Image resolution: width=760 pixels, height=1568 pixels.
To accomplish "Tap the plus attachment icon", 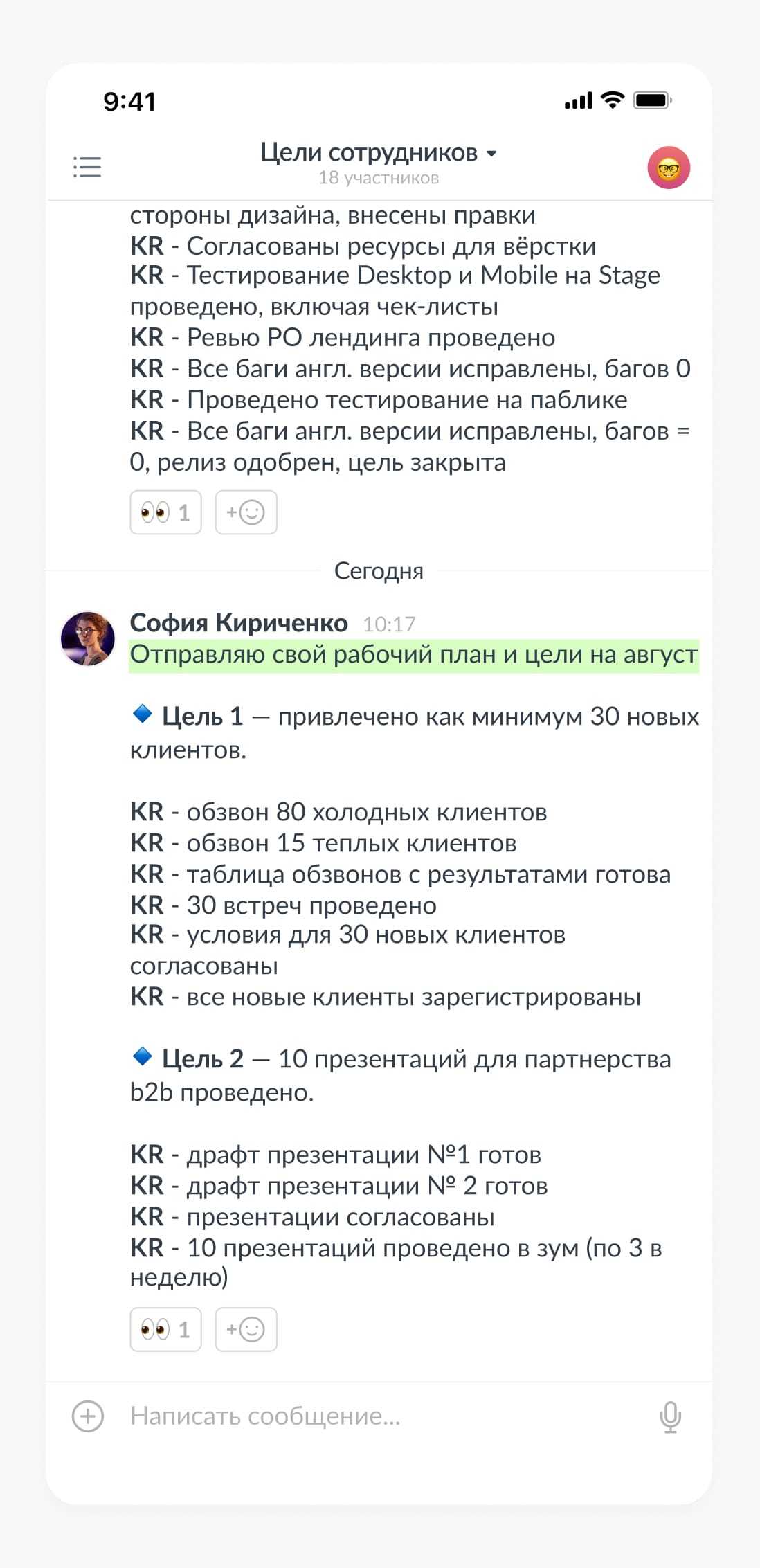I will [x=88, y=1416].
